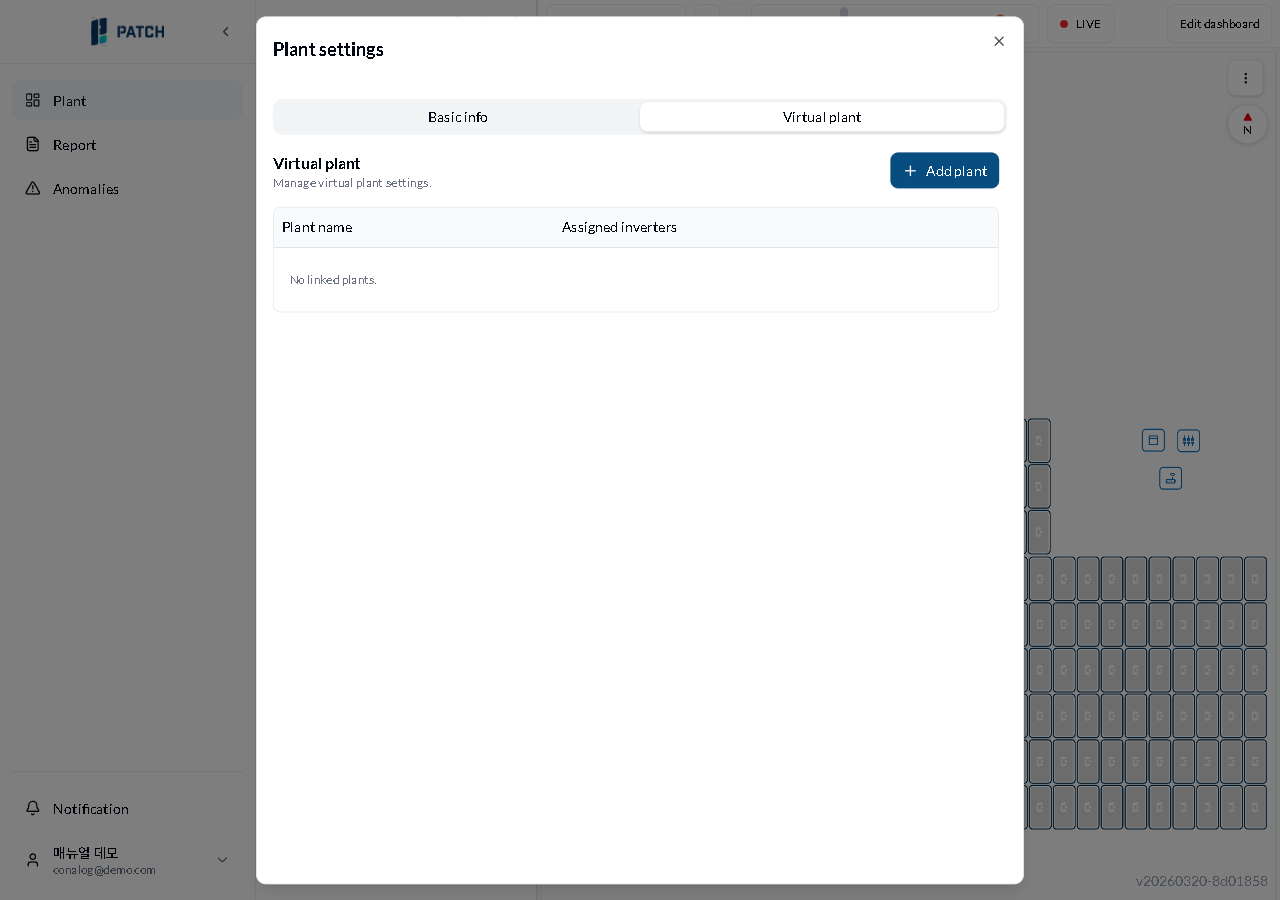Open the Report sidebar item
Viewport: 1280px width, 900px height.
(x=74, y=145)
